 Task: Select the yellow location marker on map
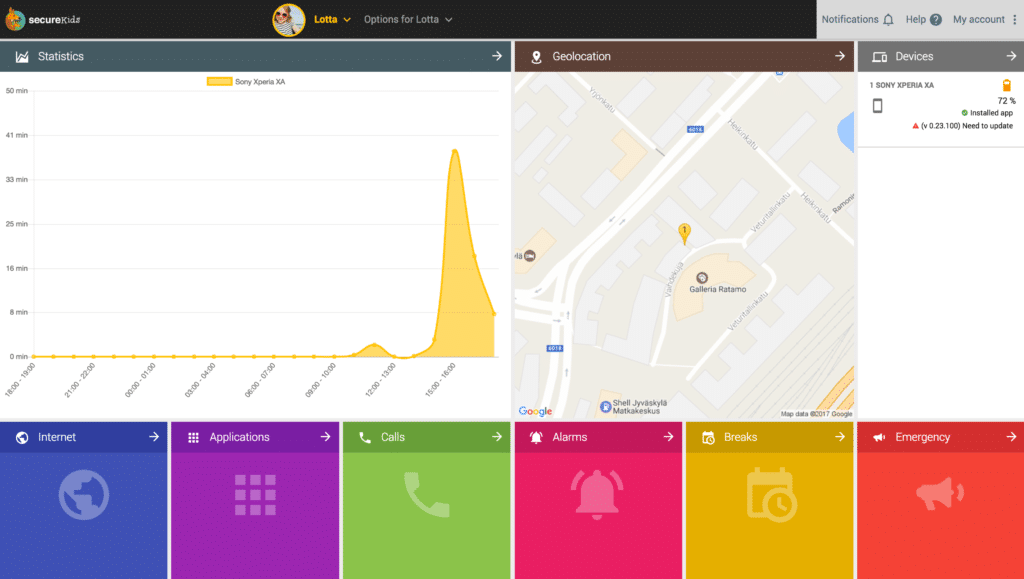tap(684, 233)
